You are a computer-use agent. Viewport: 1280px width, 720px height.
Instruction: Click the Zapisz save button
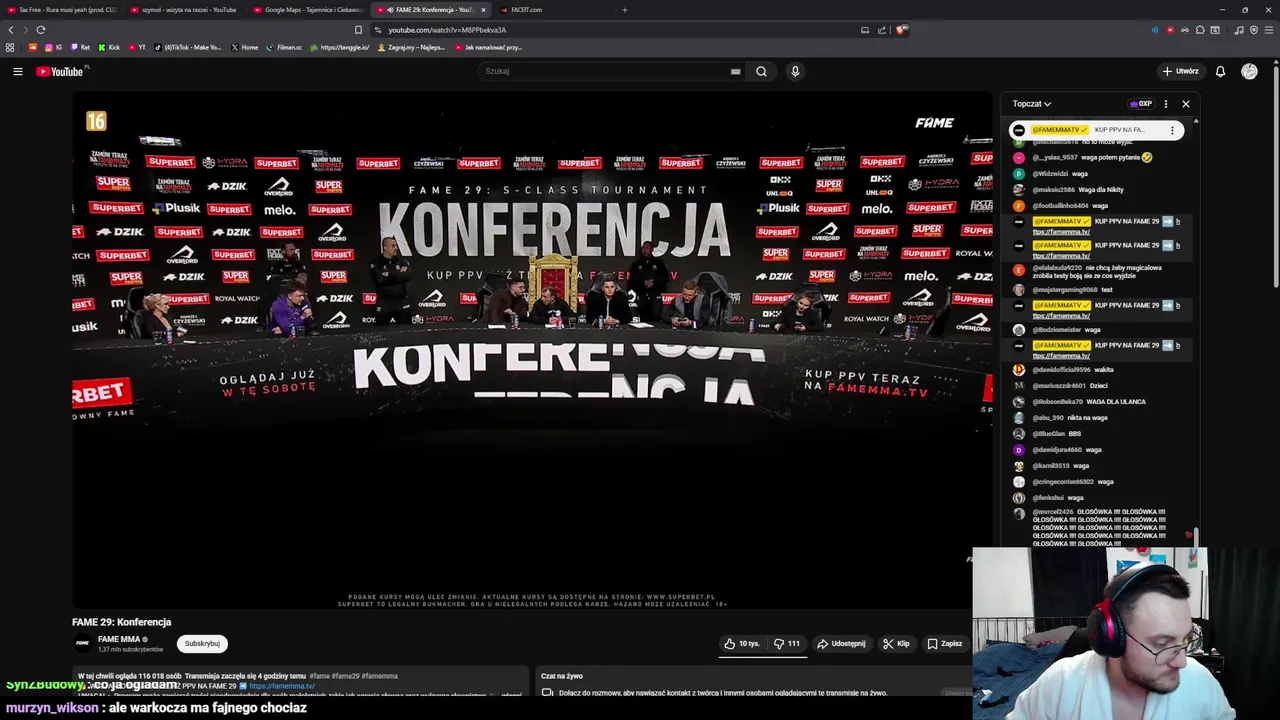point(944,644)
